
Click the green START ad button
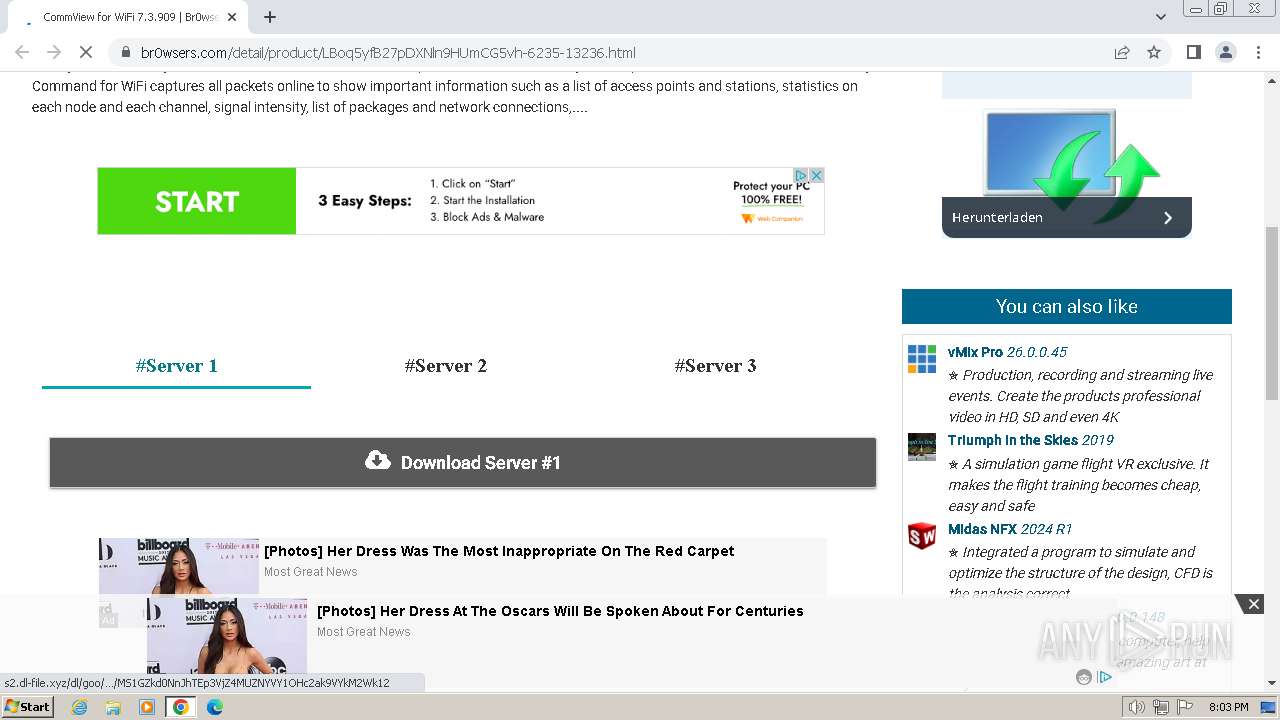tap(197, 201)
